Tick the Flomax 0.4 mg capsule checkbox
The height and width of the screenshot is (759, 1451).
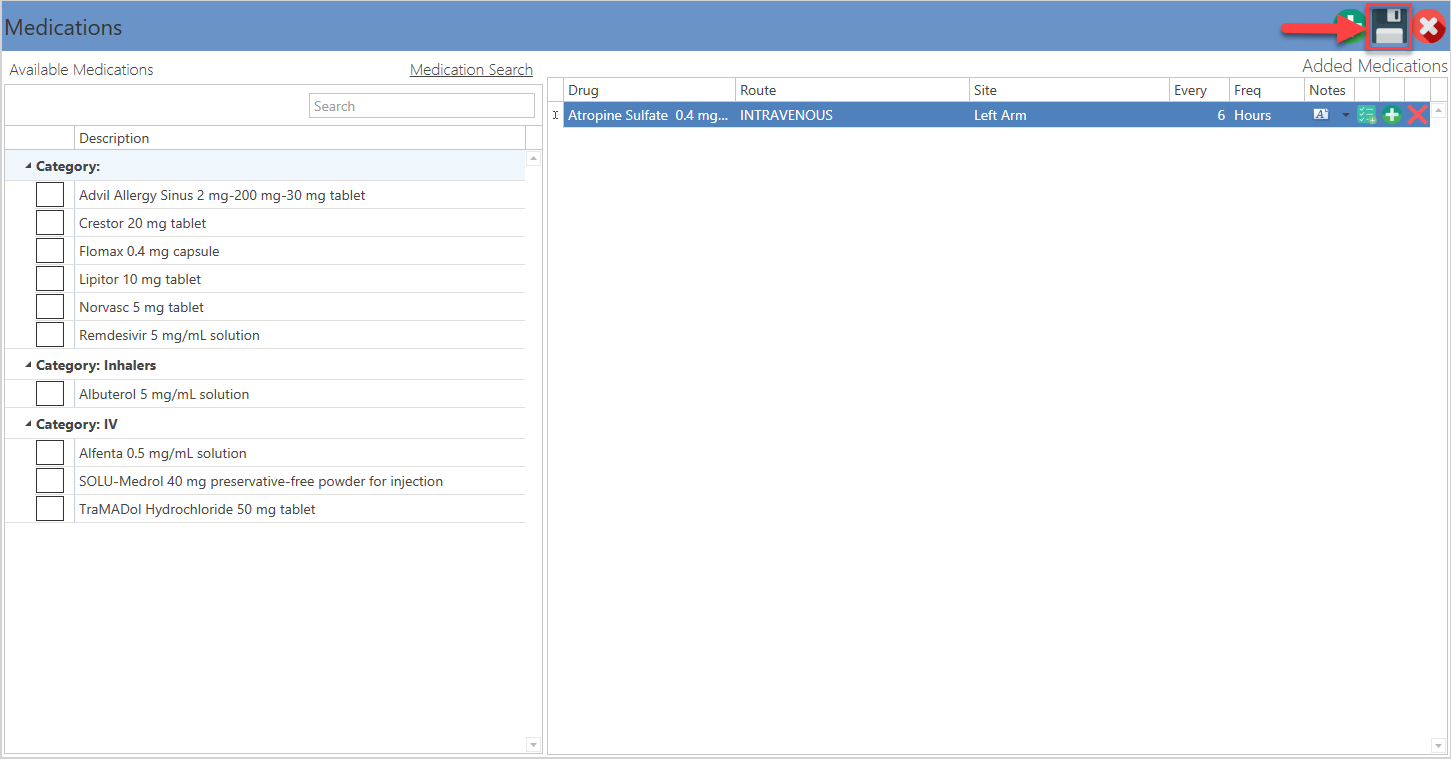50,251
